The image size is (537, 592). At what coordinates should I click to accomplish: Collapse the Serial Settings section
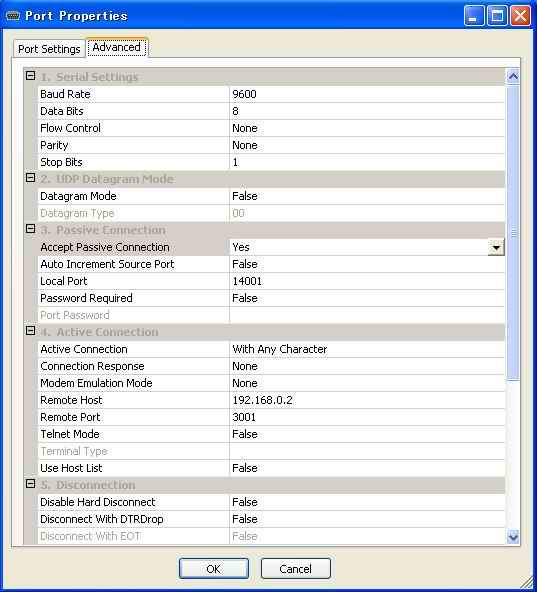coord(31,76)
